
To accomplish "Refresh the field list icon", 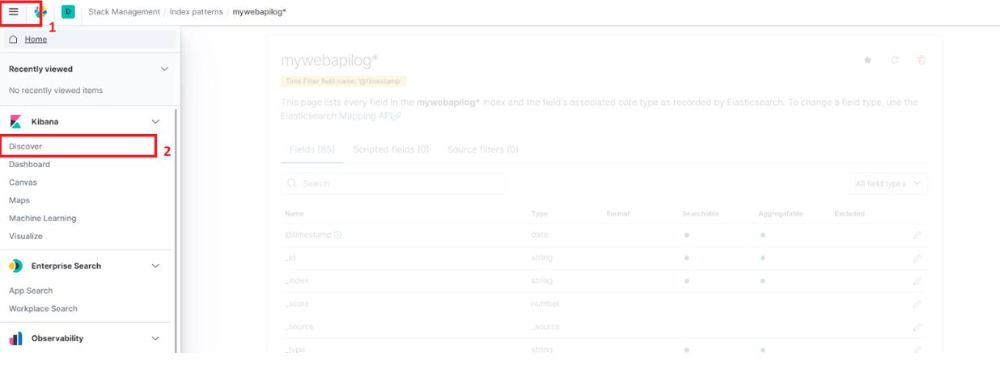I will pyautogui.click(x=895, y=60).
